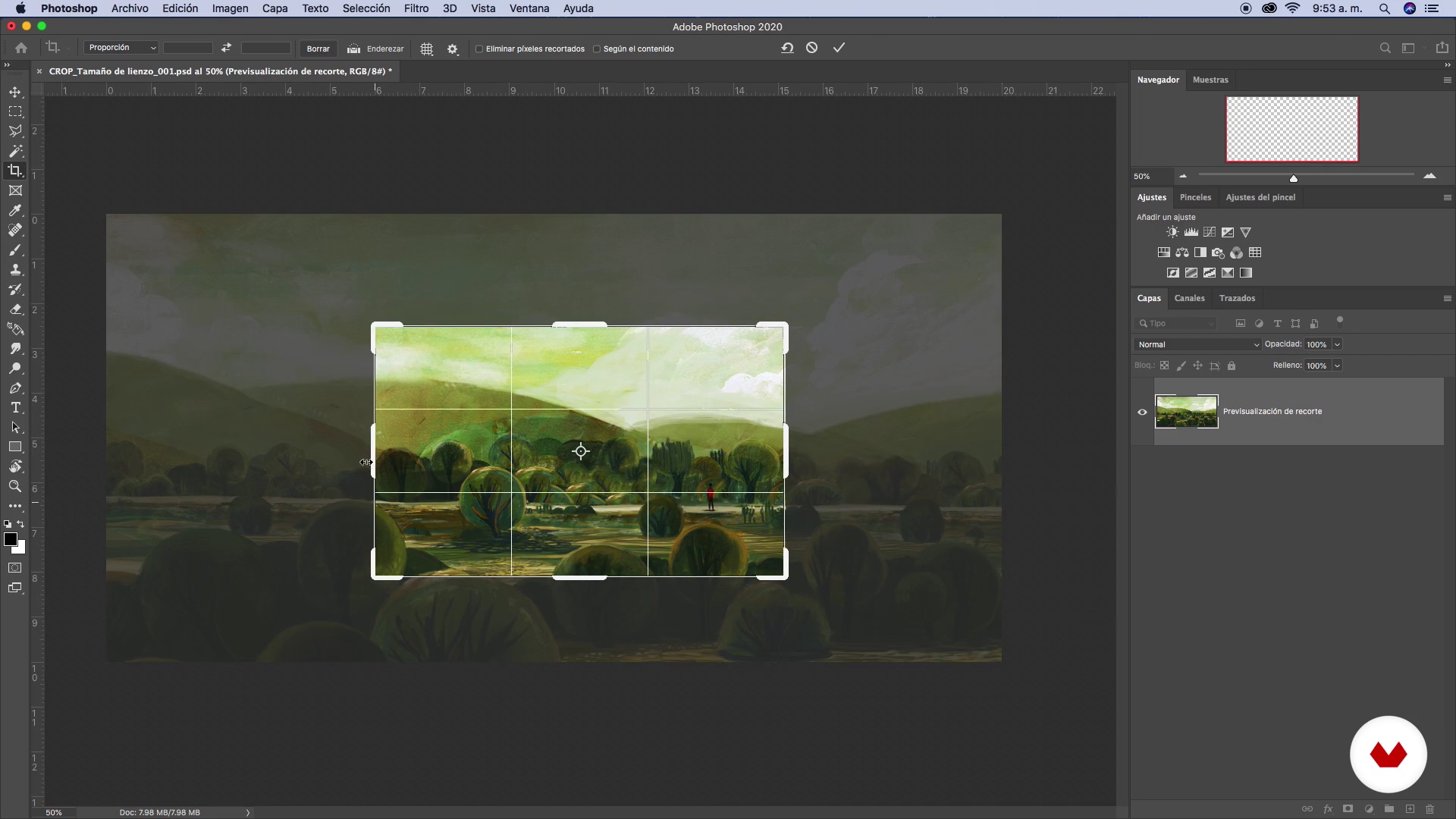
Task: Toggle lock transparent pixels
Action: (x=1165, y=366)
